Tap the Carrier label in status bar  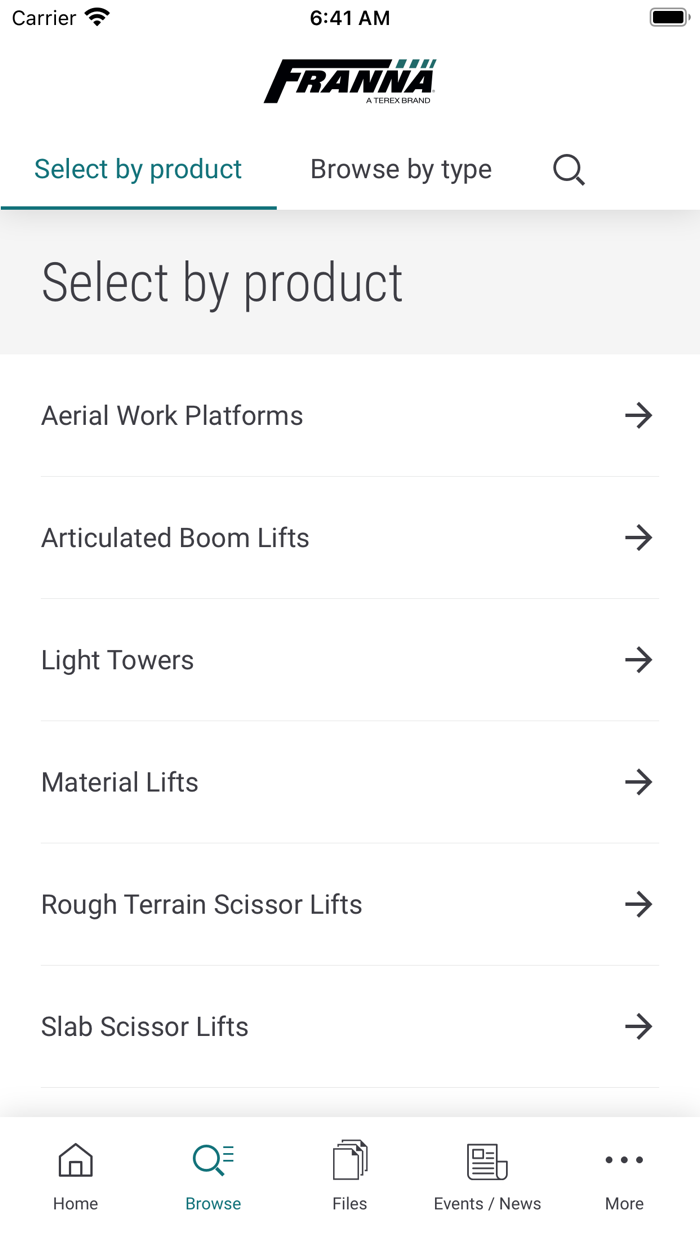point(36,16)
